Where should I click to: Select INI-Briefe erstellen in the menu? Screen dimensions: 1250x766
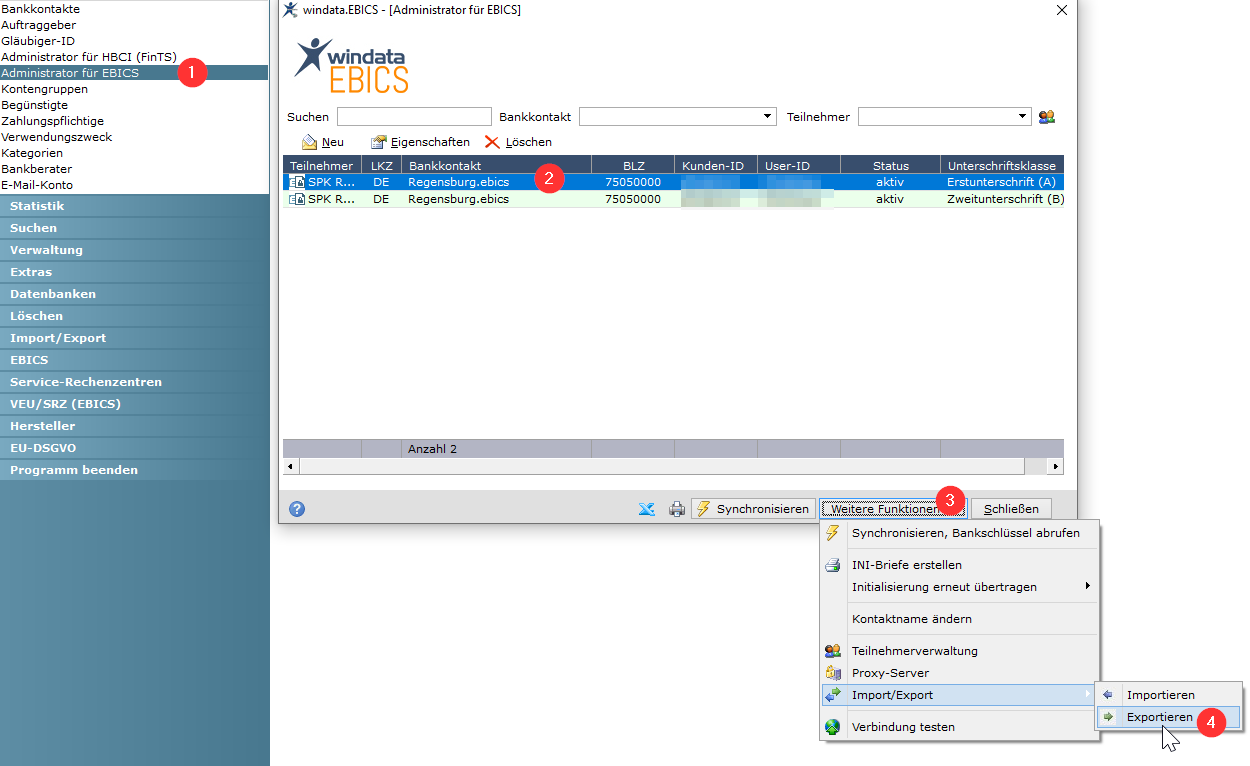click(959, 565)
